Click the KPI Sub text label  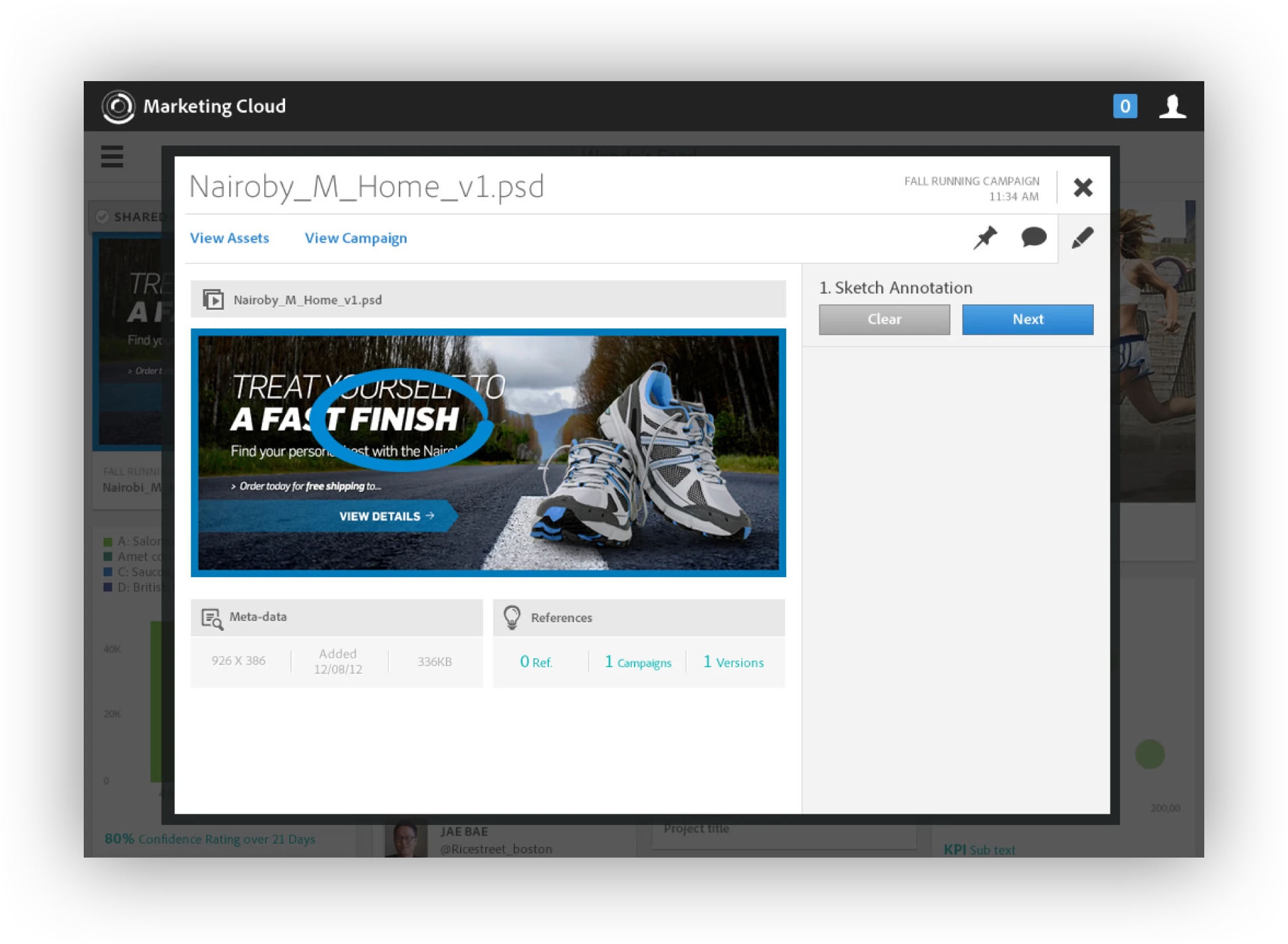point(979,850)
